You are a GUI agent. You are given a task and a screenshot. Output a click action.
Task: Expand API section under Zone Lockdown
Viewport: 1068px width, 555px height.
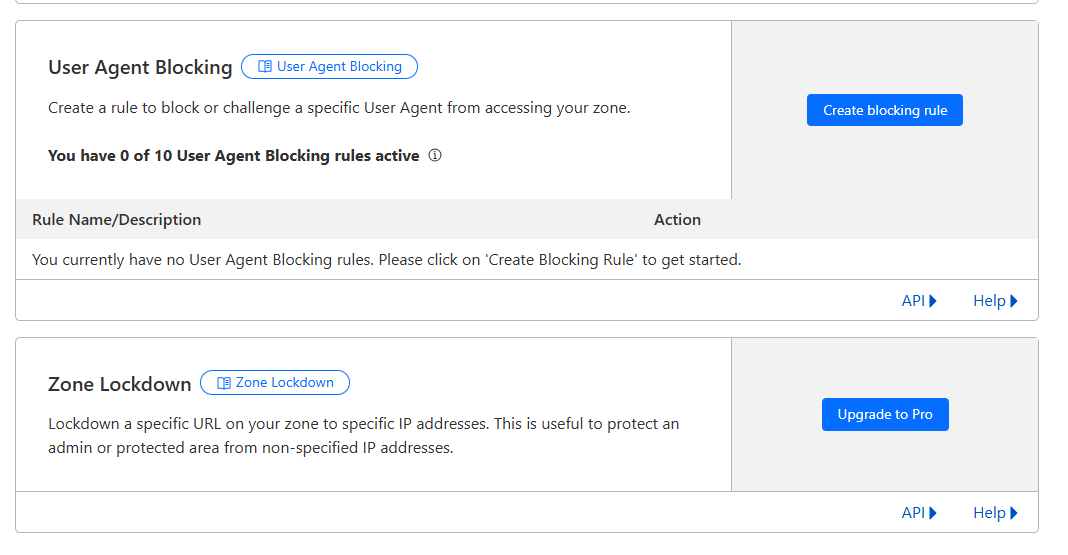(919, 513)
